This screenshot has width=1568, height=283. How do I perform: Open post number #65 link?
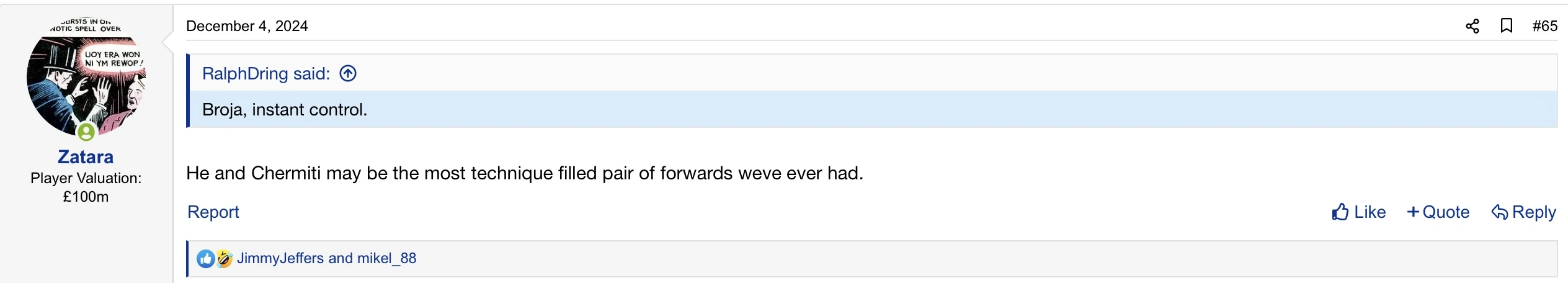point(1544,26)
